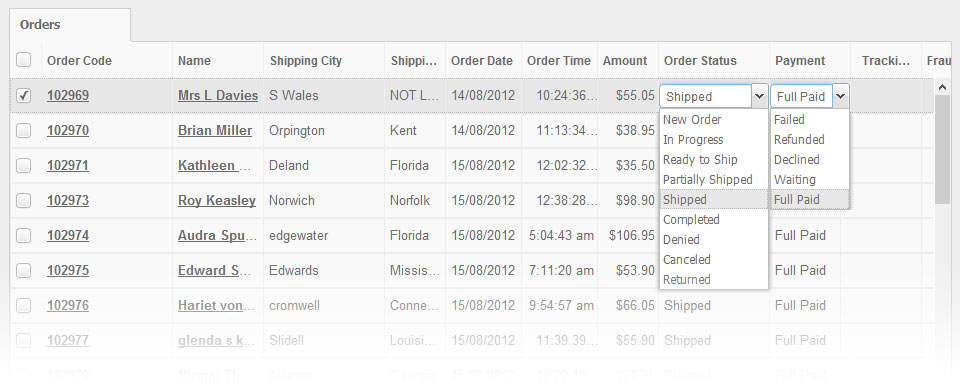Image resolution: width=960 pixels, height=384 pixels.
Task: Uncheck the checkbox for order 102969
Action: pyautogui.click(x=23, y=96)
